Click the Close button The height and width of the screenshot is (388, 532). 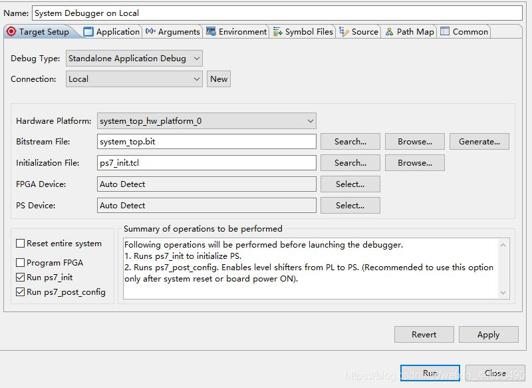tap(495, 373)
